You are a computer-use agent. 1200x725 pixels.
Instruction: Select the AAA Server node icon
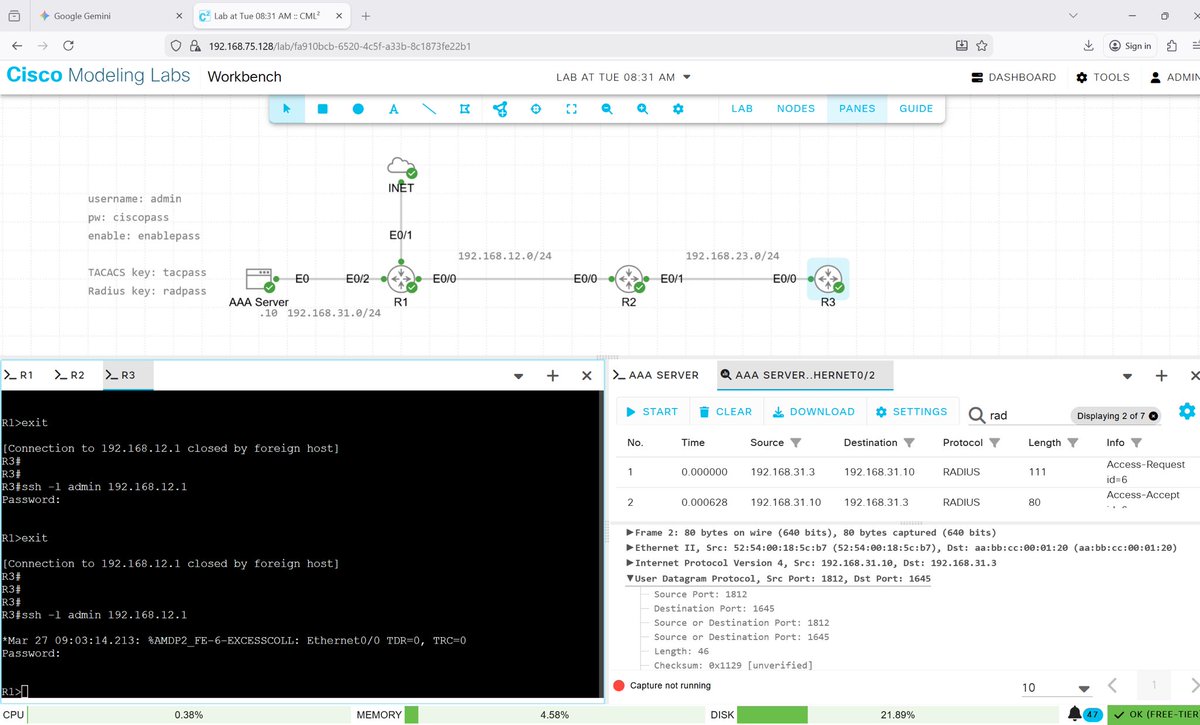[x=261, y=279]
